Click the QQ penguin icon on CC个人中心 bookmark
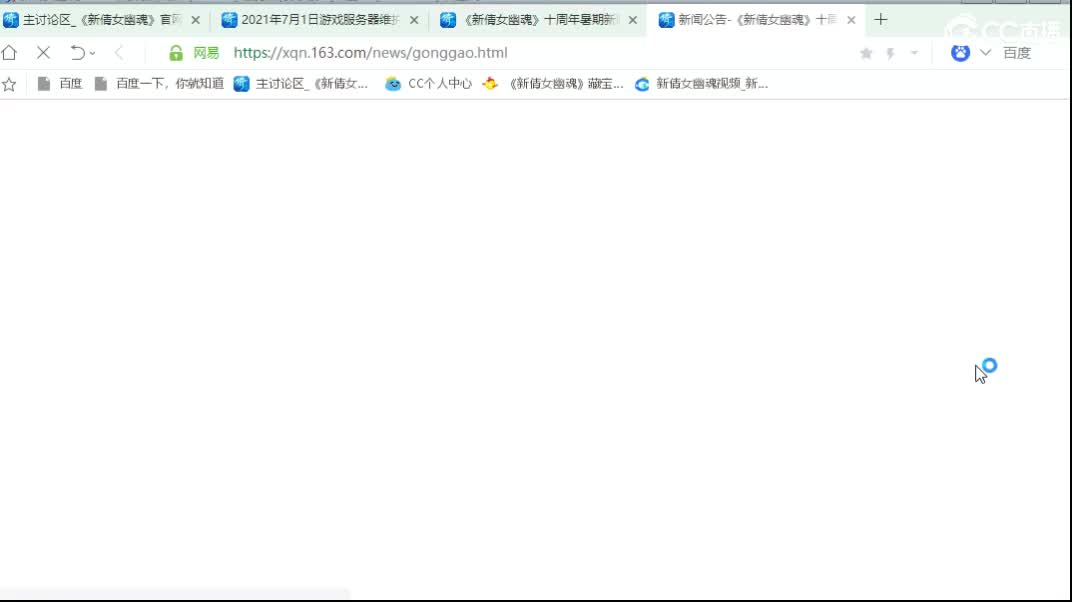Viewport: 1072px width, 602px height. coord(393,84)
